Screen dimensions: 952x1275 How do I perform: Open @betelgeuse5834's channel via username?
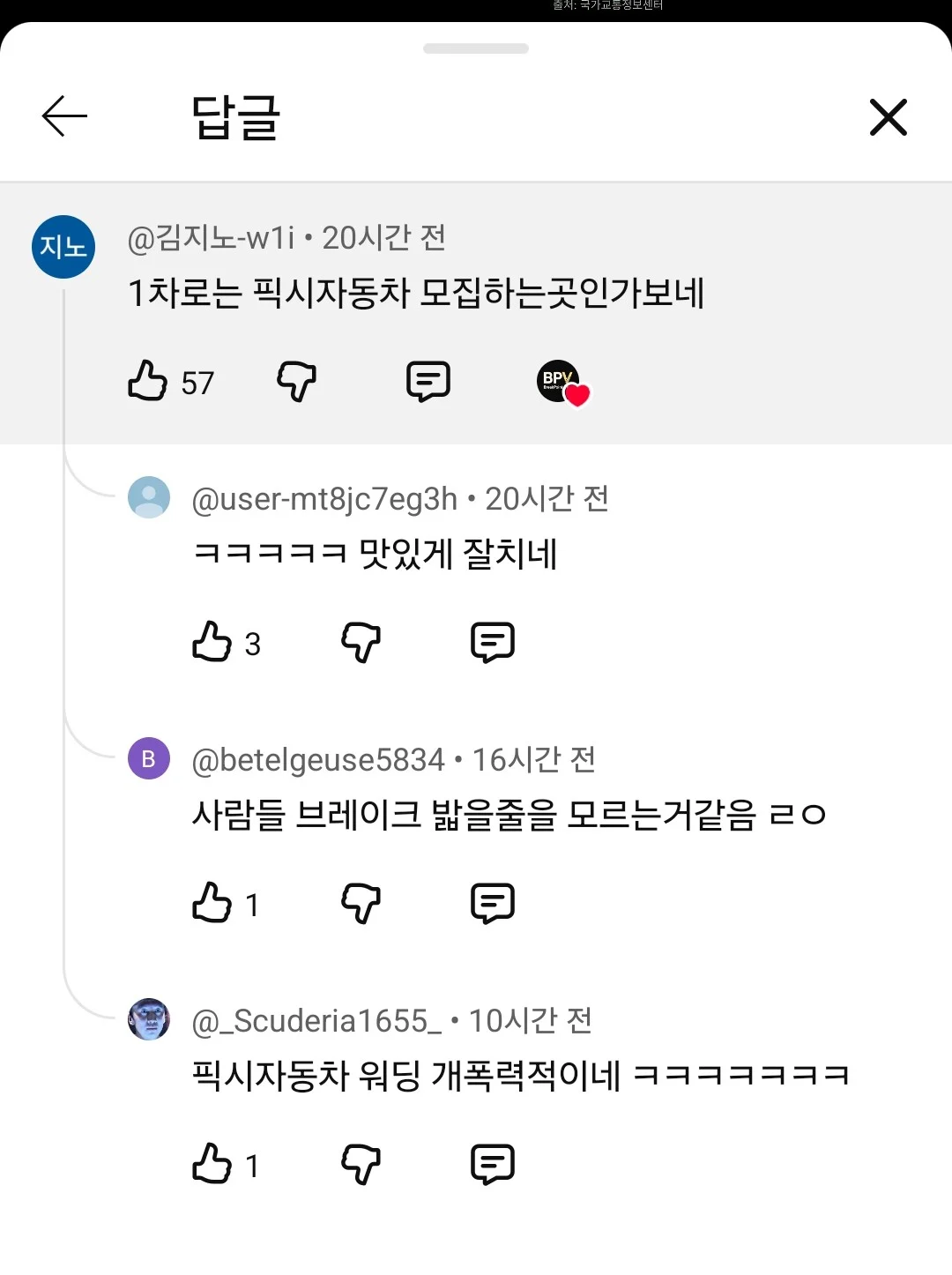click(318, 760)
